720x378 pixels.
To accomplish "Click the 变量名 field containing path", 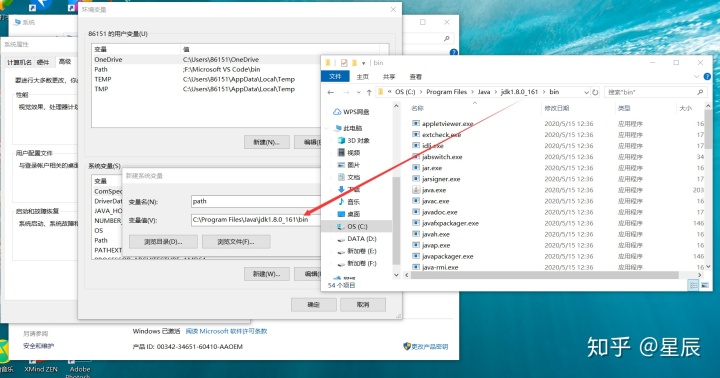I will (x=256, y=202).
